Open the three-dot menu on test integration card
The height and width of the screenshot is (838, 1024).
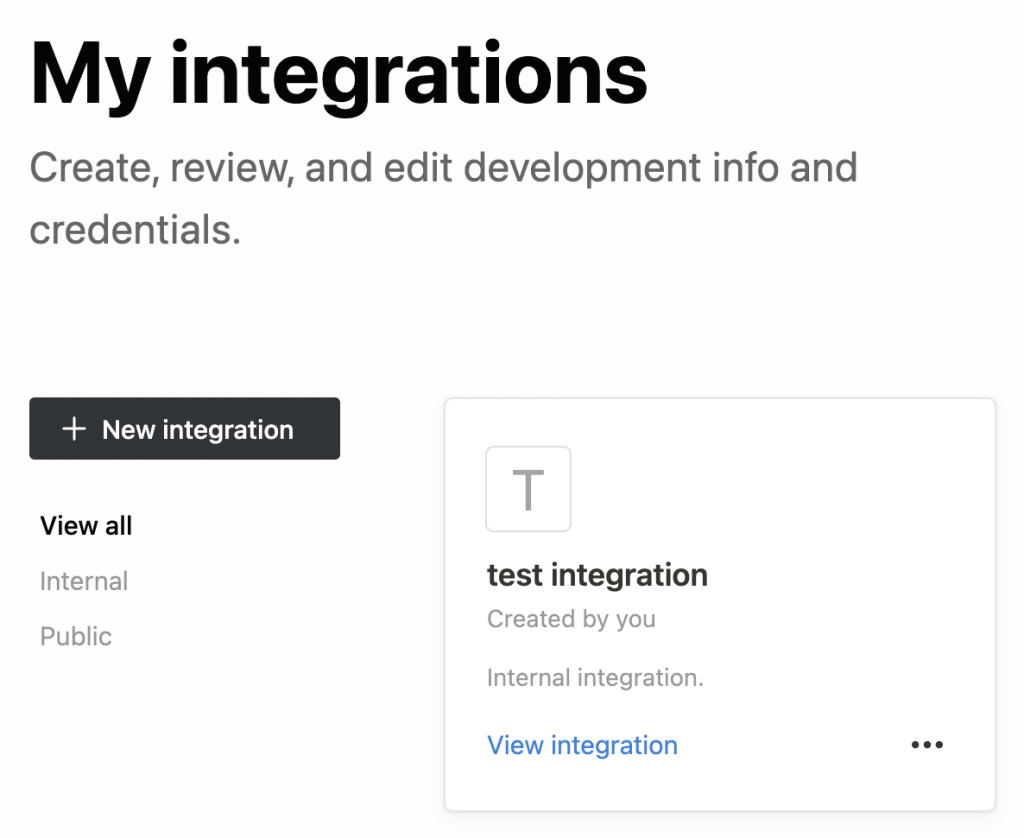click(x=927, y=745)
